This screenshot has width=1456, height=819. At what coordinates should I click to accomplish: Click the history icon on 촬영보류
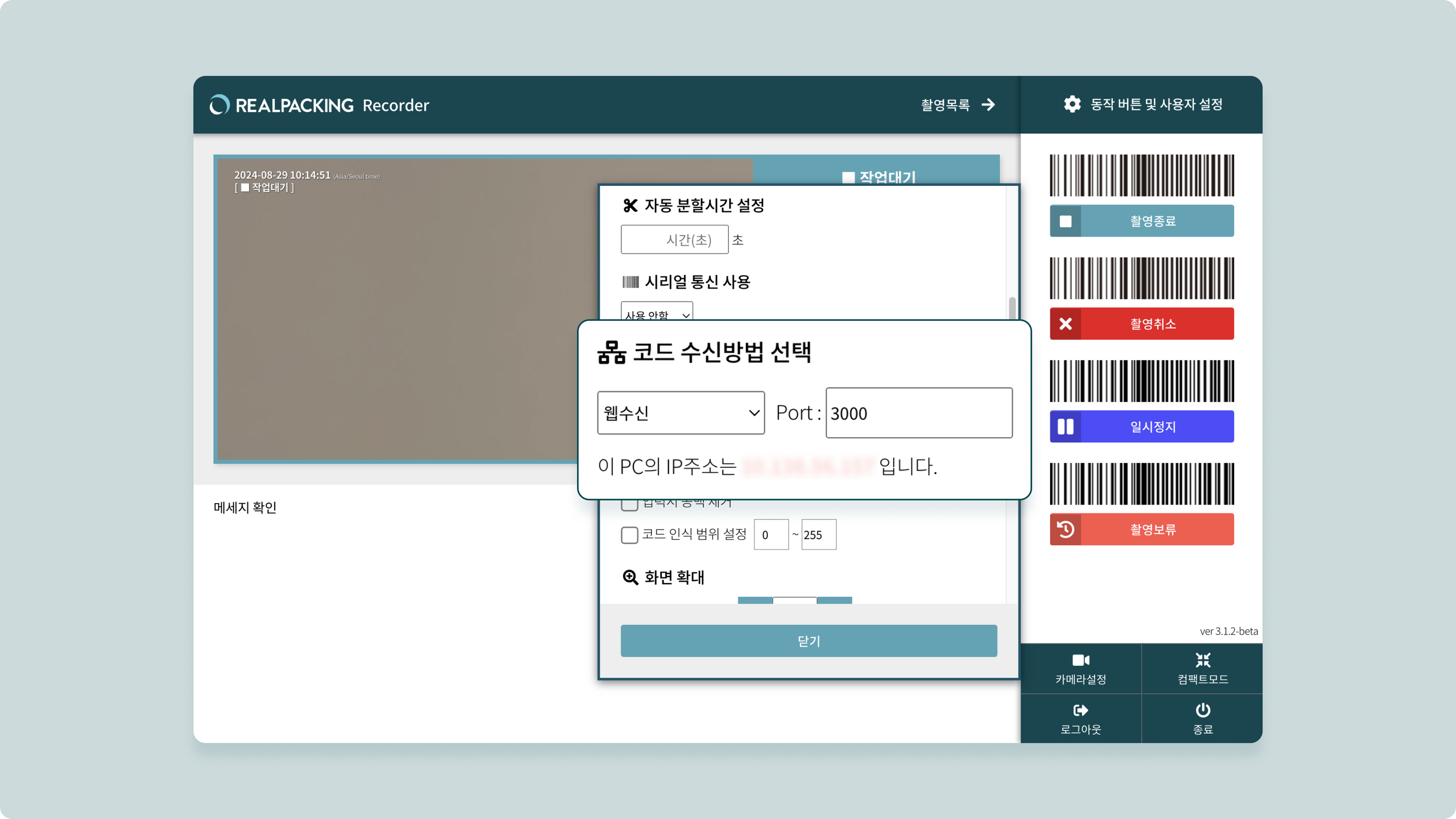tap(1065, 530)
